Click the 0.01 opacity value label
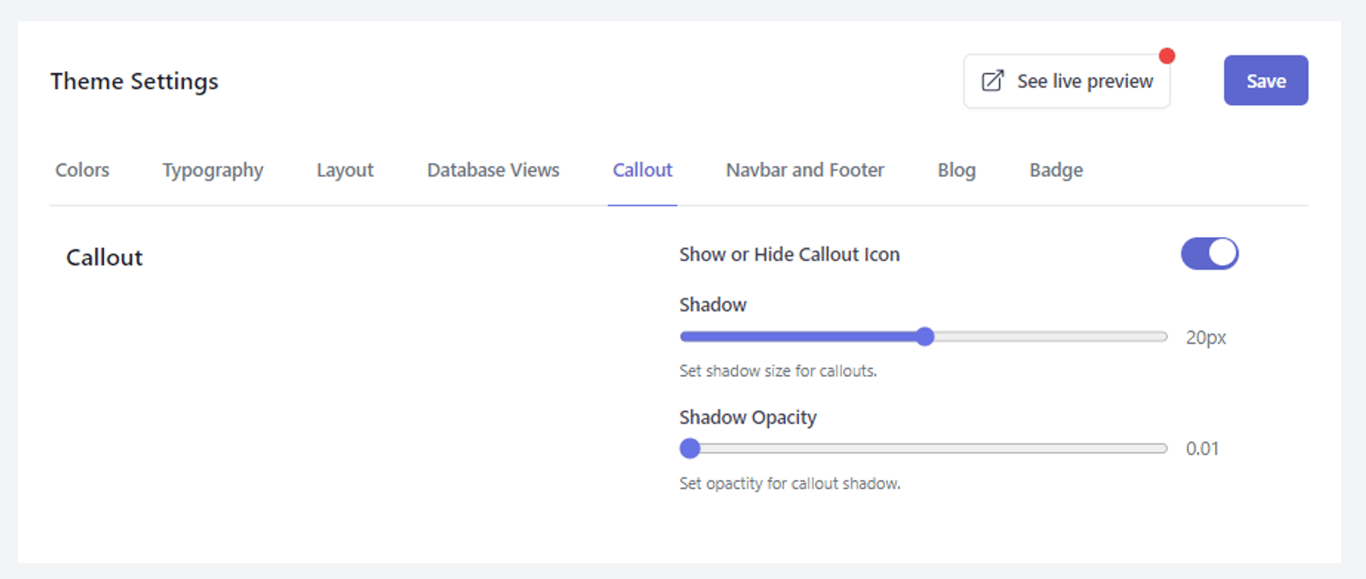This screenshot has width=1366, height=579. 1203,448
